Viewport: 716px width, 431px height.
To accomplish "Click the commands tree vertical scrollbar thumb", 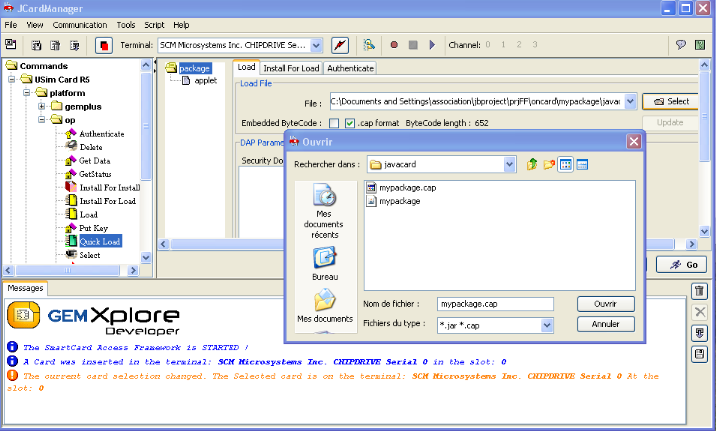I will click(x=146, y=126).
